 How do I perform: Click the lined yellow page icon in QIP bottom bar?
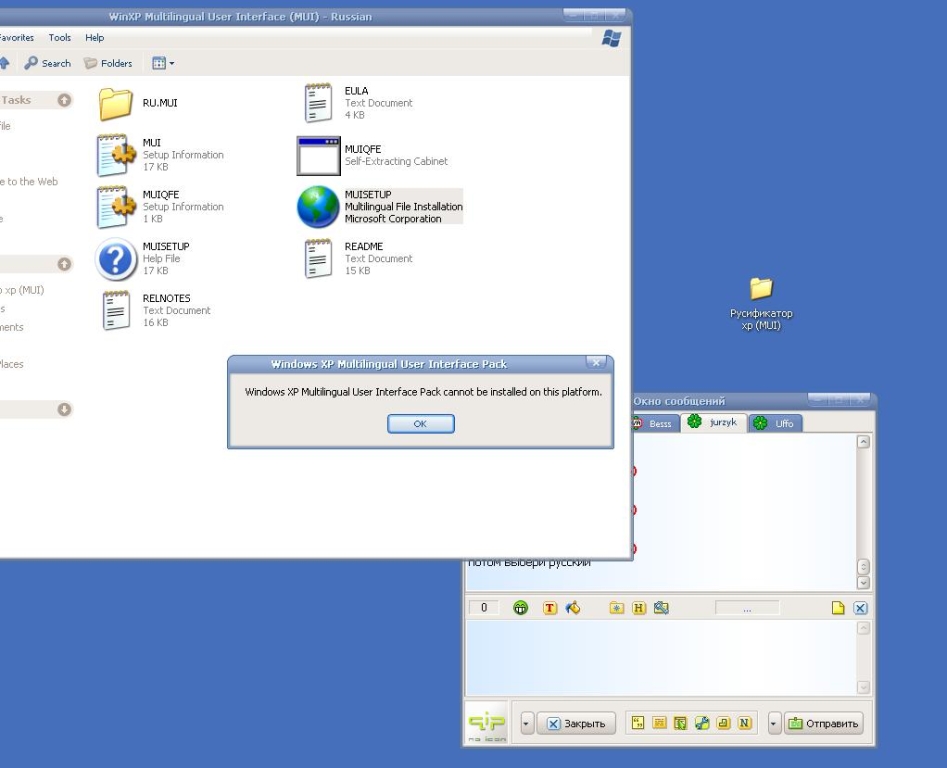point(659,723)
